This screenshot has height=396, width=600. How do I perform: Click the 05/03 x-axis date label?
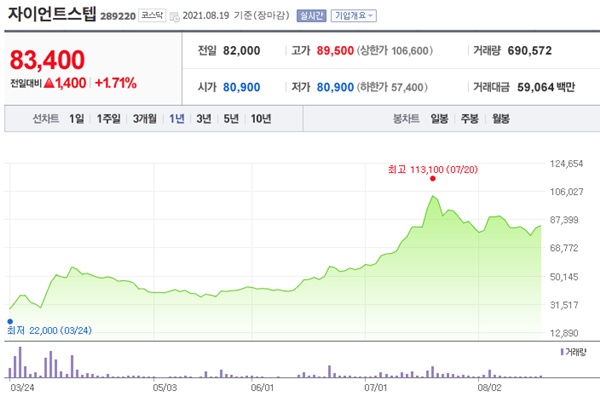tap(165, 388)
